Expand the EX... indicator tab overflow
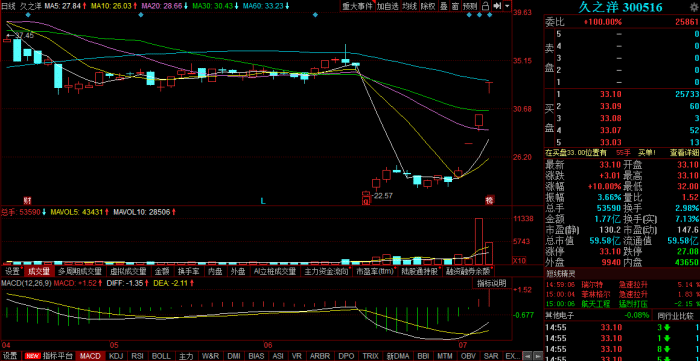The image size is (700, 361). pos(512,356)
